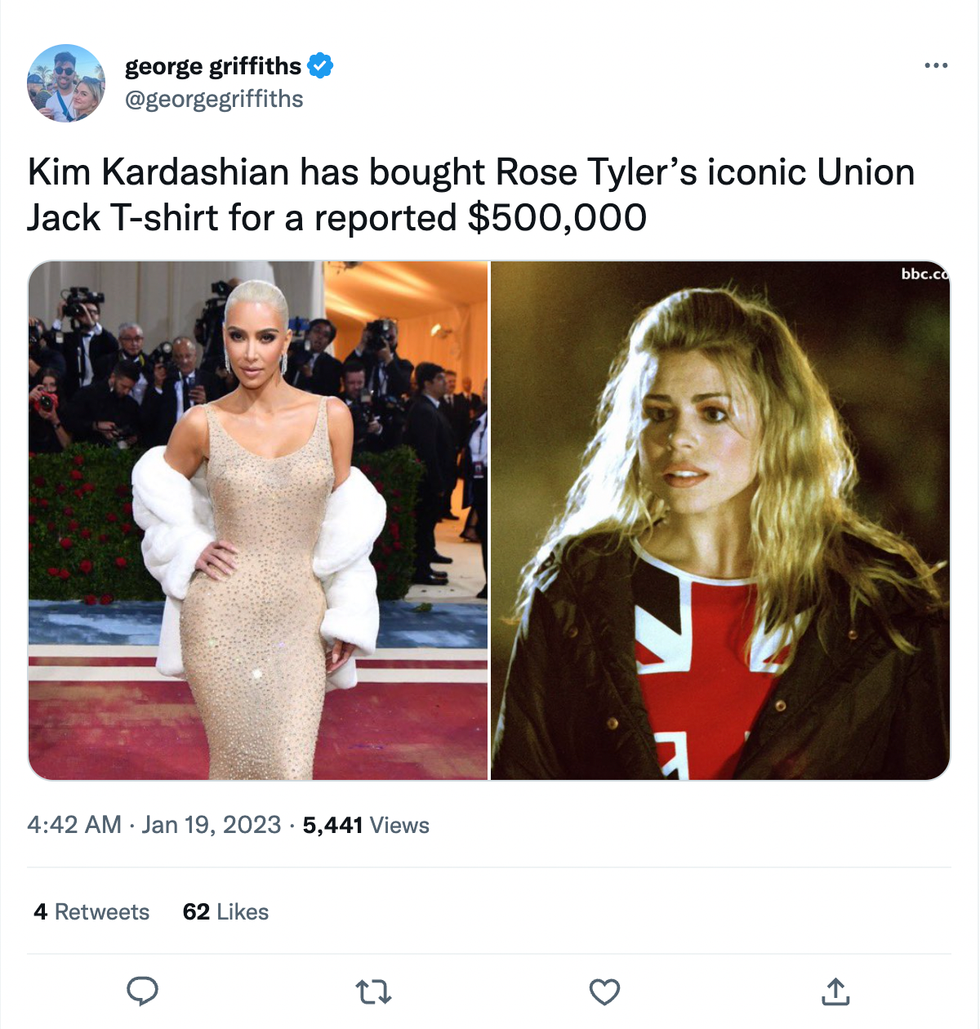980x1029 pixels.
Task: Open the left red carpet photo
Action: [x=258, y=520]
